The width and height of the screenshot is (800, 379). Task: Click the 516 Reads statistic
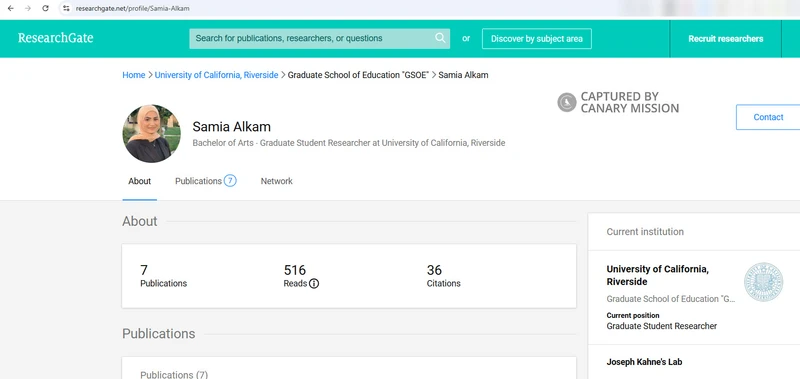pos(301,276)
